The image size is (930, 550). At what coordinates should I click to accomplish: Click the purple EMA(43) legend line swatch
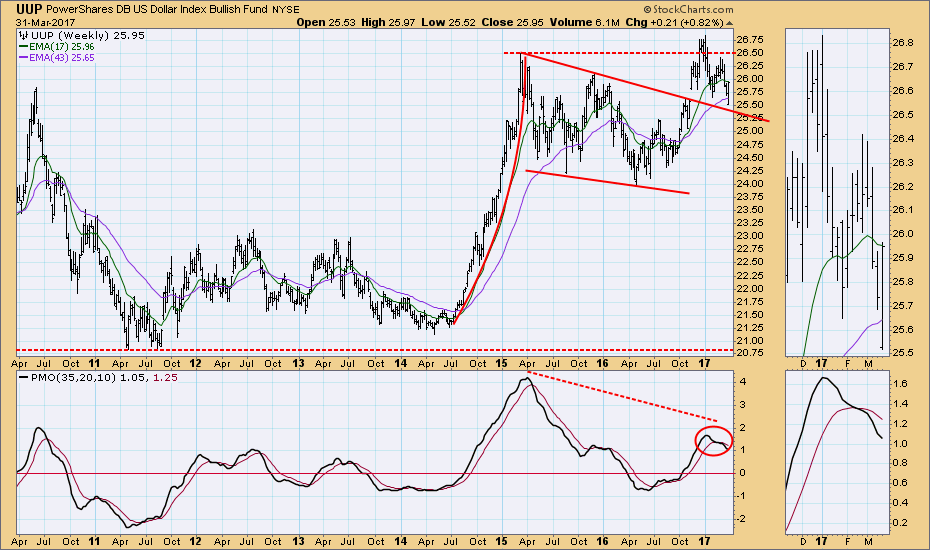(24, 58)
